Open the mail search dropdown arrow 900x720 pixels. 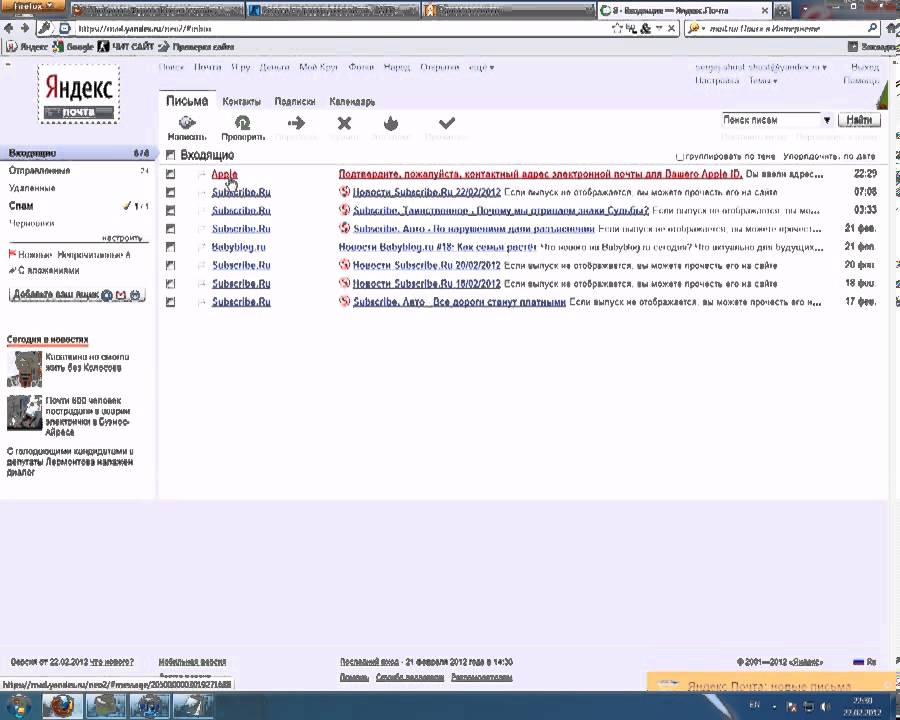pyautogui.click(x=827, y=120)
